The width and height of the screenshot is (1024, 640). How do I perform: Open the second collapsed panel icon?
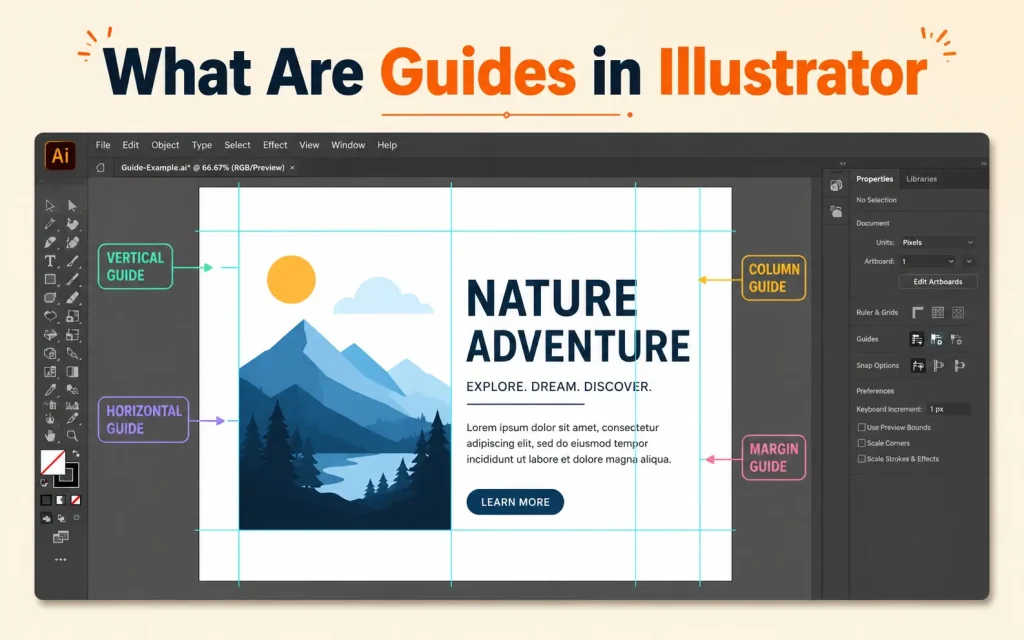click(836, 212)
